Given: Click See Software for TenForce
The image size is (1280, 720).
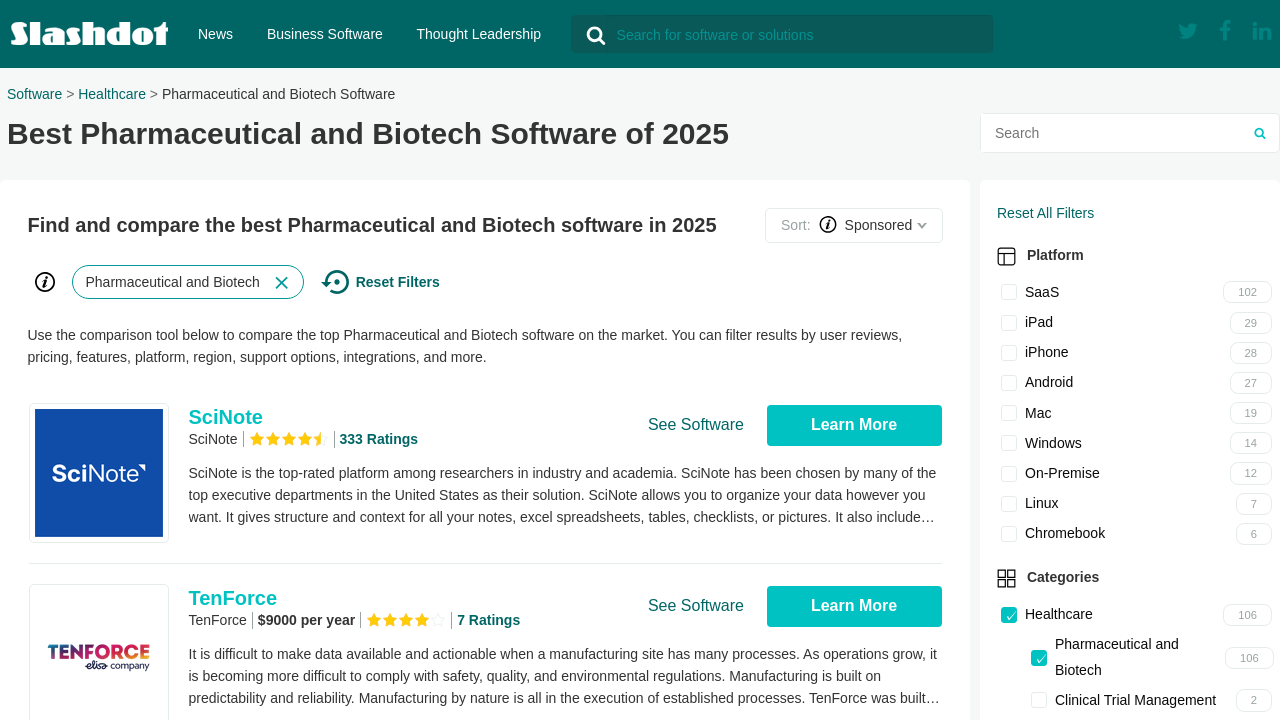Looking at the screenshot, I should pyautogui.click(x=696, y=606).
